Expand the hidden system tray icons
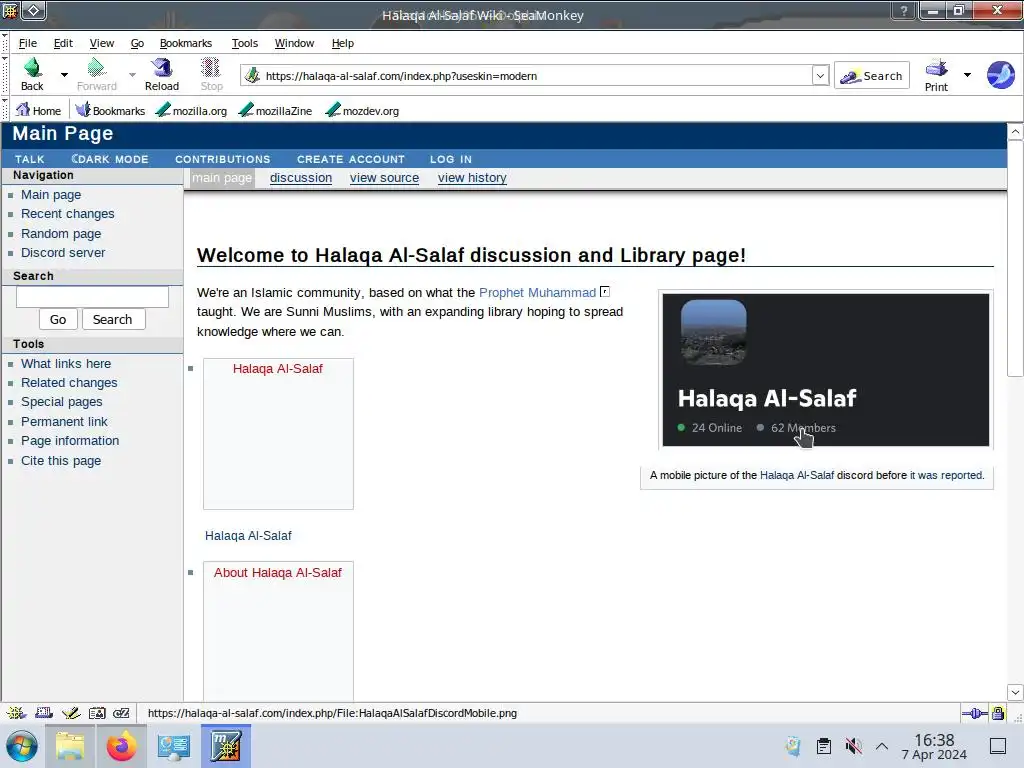Screen dimensions: 1024x768 coord(882,746)
